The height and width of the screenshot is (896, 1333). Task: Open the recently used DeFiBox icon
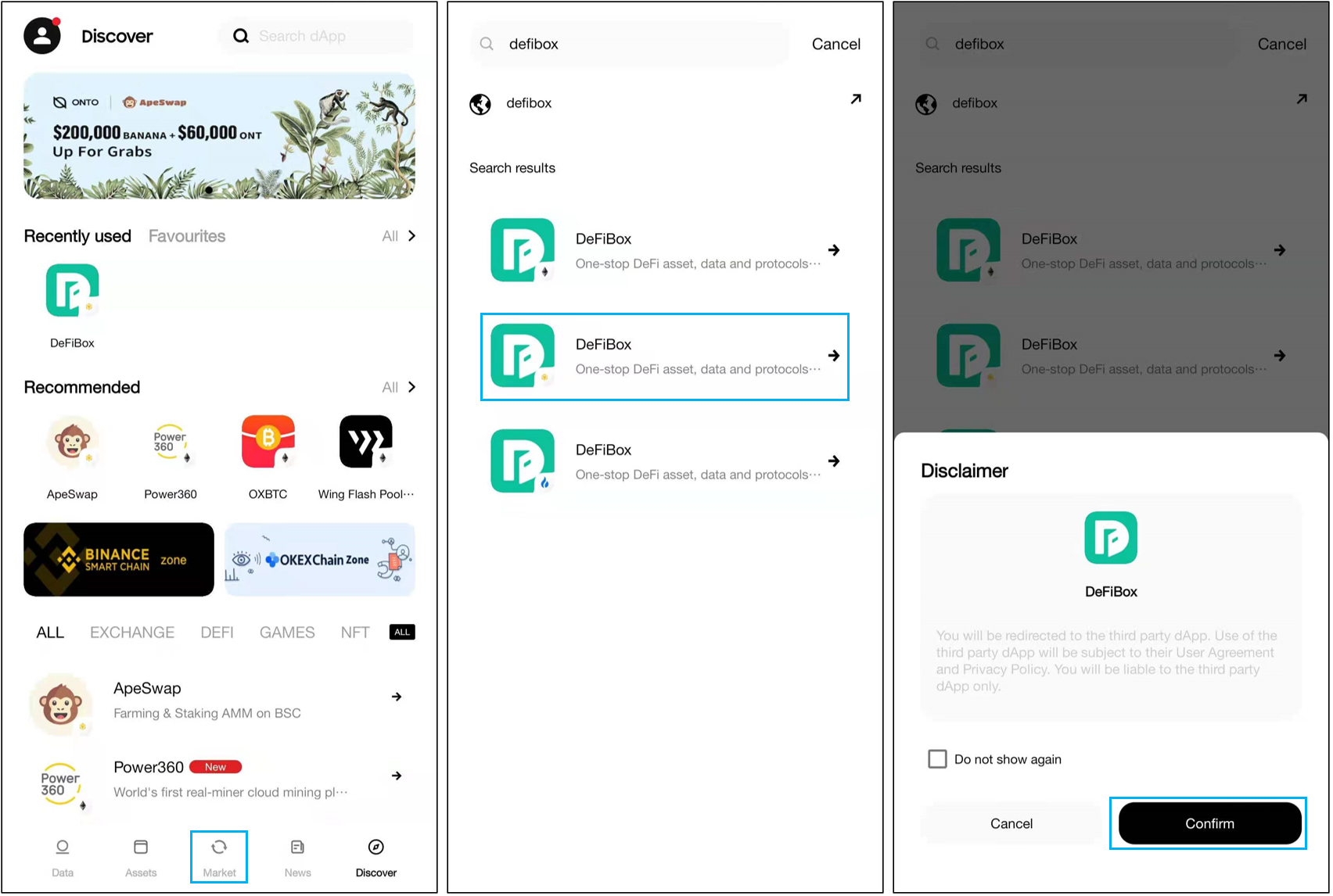[72, 291]
